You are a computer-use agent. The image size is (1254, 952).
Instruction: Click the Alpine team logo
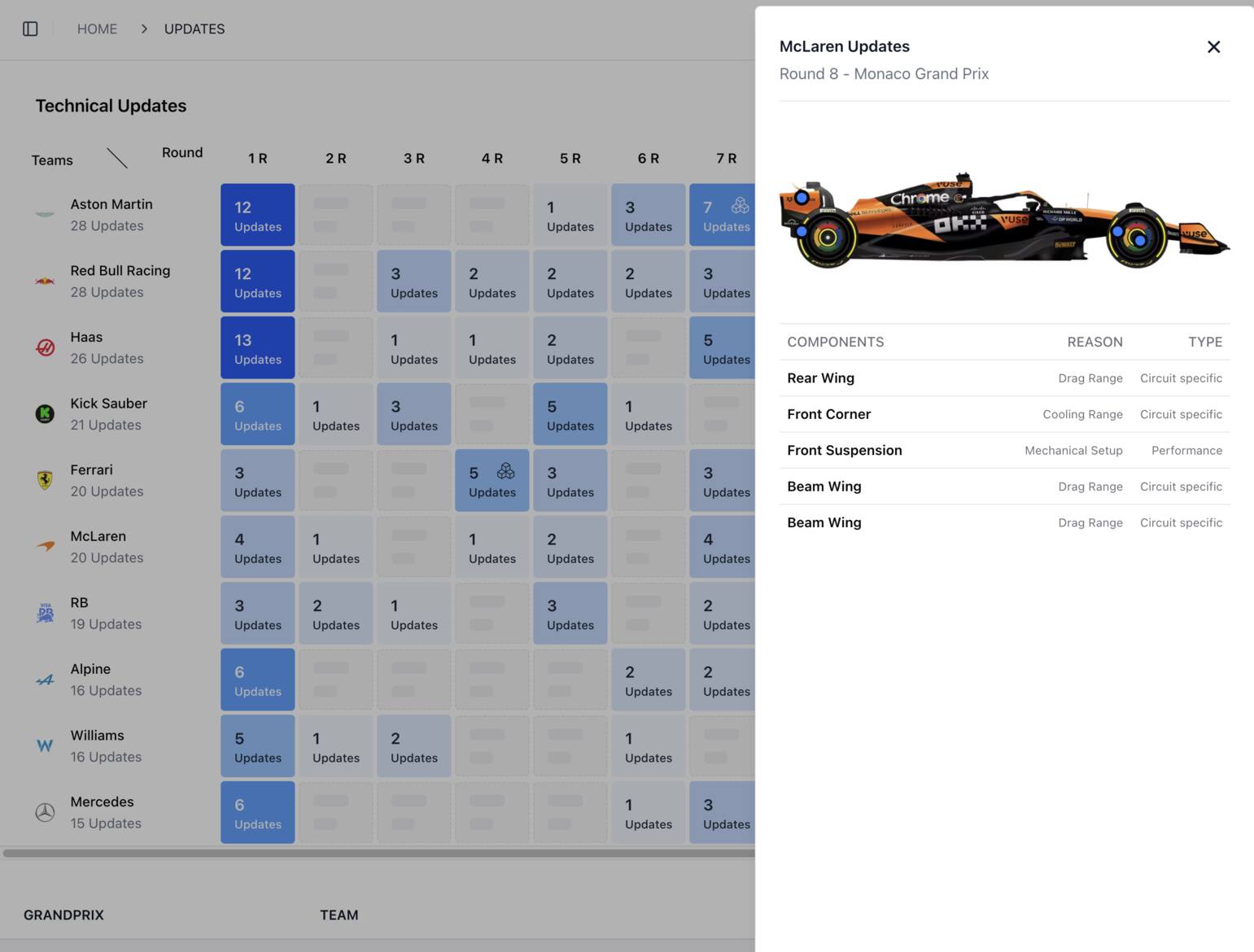click(45, 679)
